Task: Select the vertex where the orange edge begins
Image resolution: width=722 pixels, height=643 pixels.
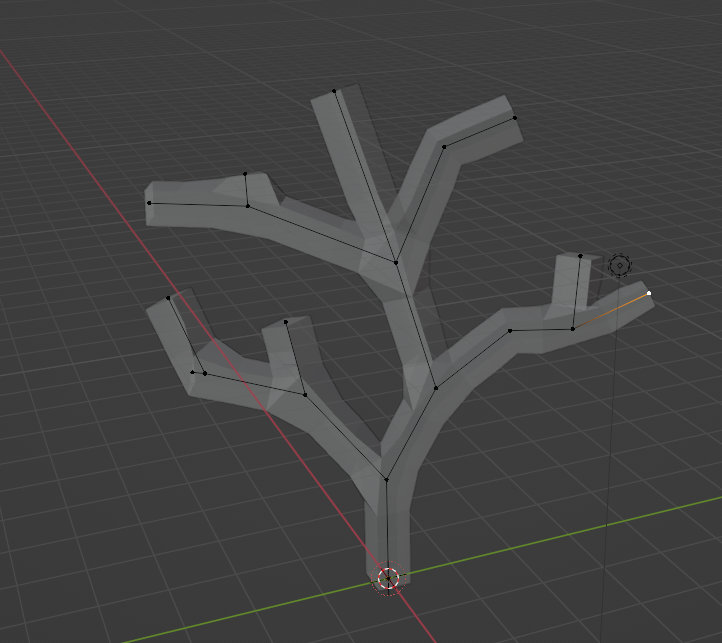Action: pos(573,329)
